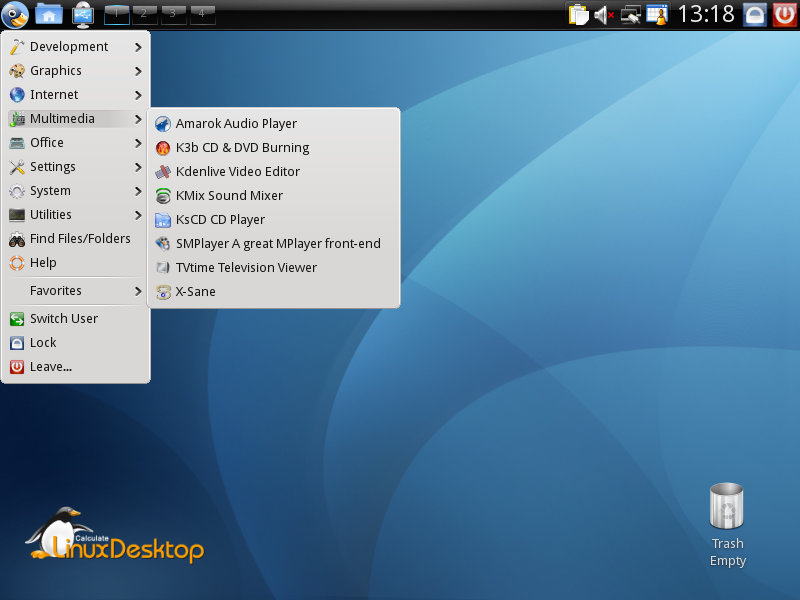This screenshot has width=800, height=600.
Task: Open the Help menu entry
Action: (x=76, y=263)
